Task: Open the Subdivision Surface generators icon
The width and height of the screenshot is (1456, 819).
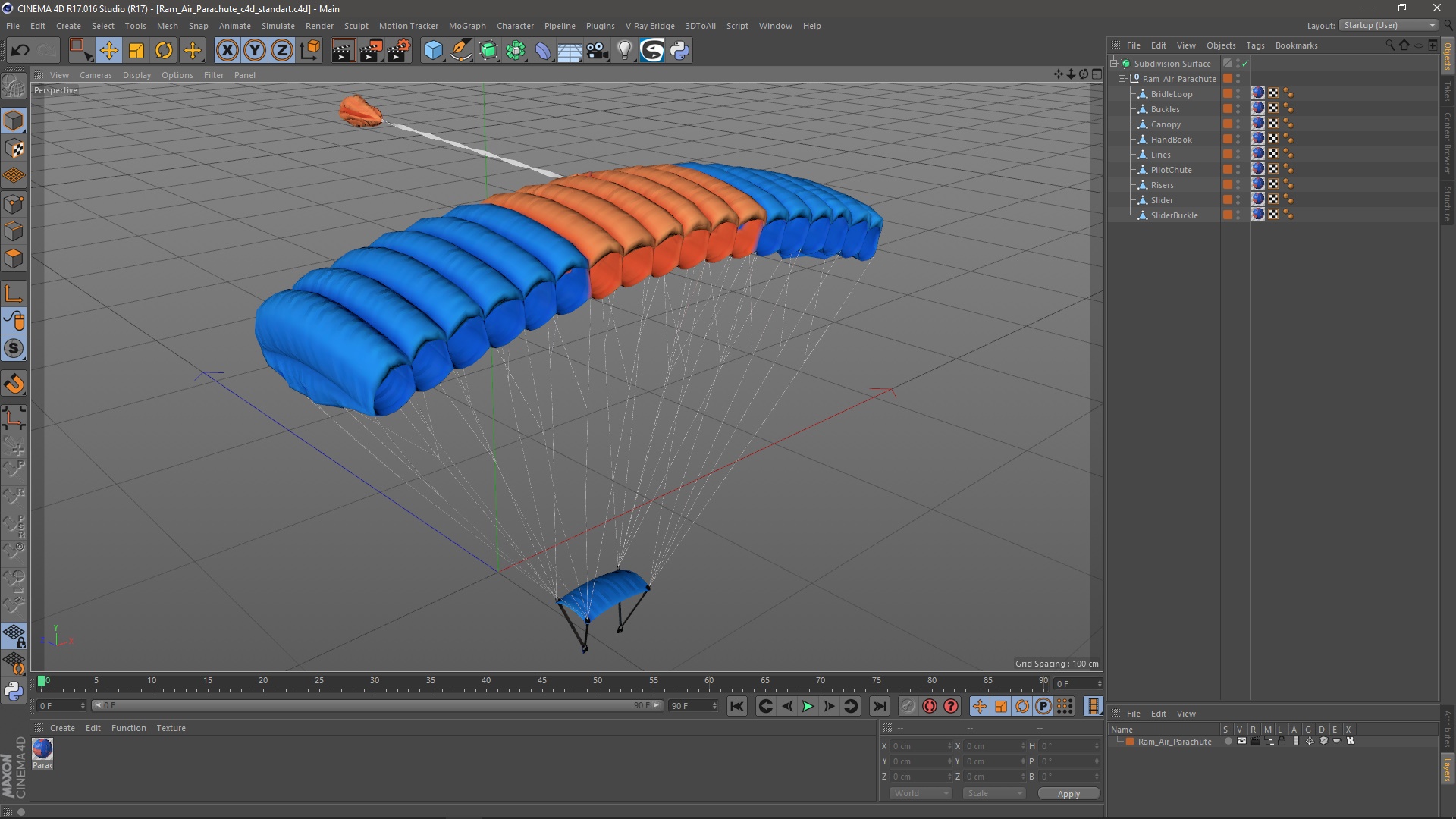Action: point(488,51)
